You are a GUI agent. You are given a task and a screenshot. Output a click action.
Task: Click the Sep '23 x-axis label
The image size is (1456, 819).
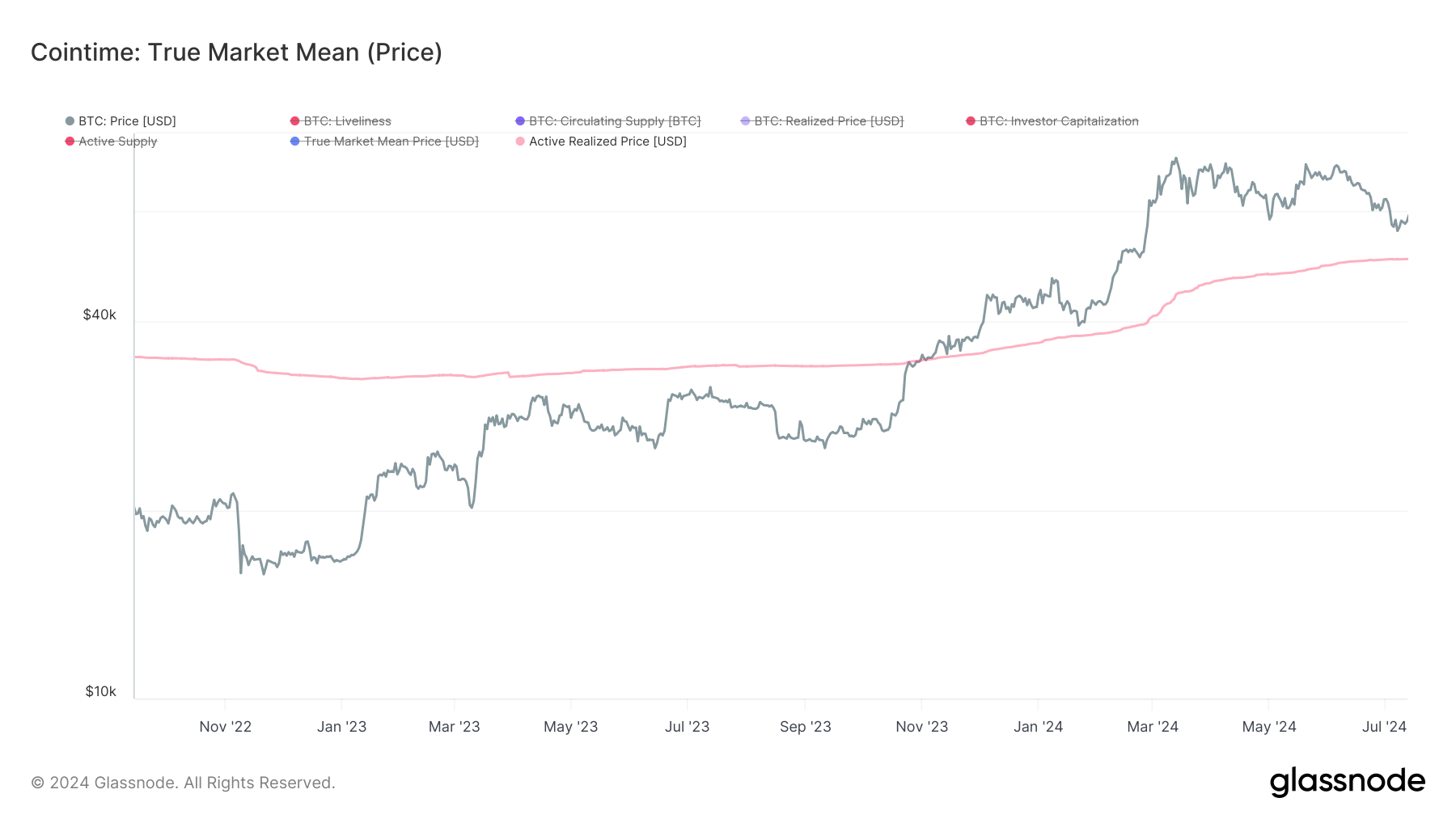pos(806,727)
